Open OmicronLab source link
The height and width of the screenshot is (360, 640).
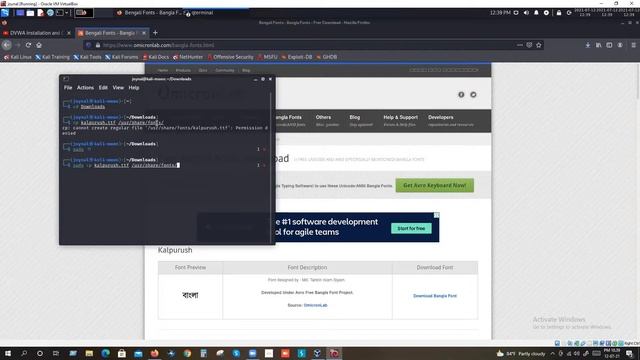tap(316, 305)
